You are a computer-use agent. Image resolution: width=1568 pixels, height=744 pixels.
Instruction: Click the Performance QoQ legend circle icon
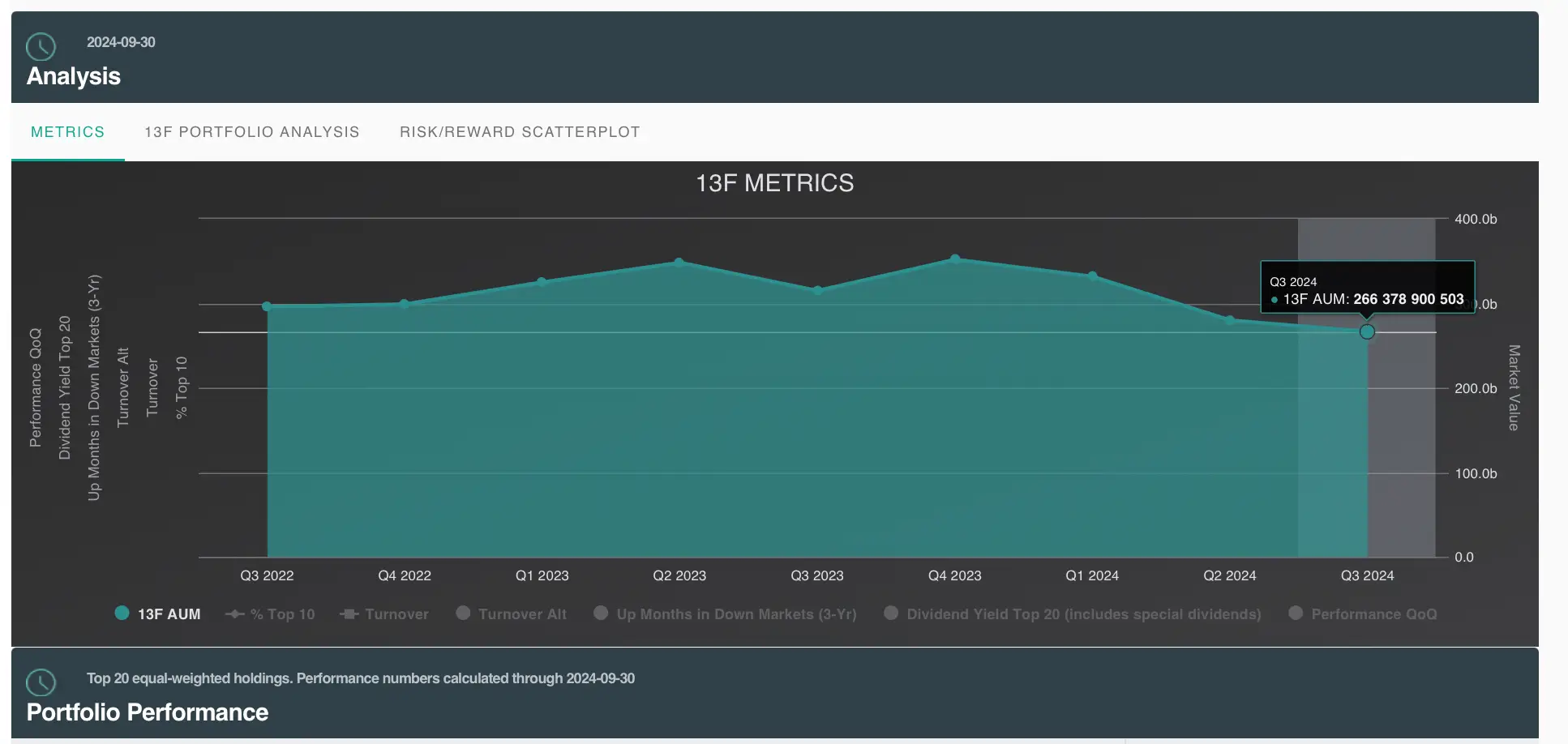point(1296,613)
